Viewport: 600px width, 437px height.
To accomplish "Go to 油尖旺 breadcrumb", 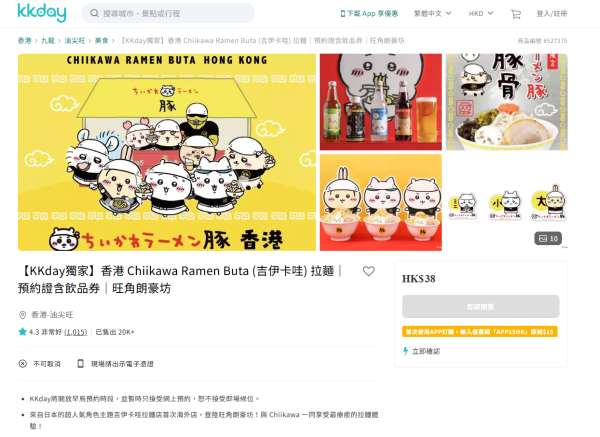I will coord(75,41).
